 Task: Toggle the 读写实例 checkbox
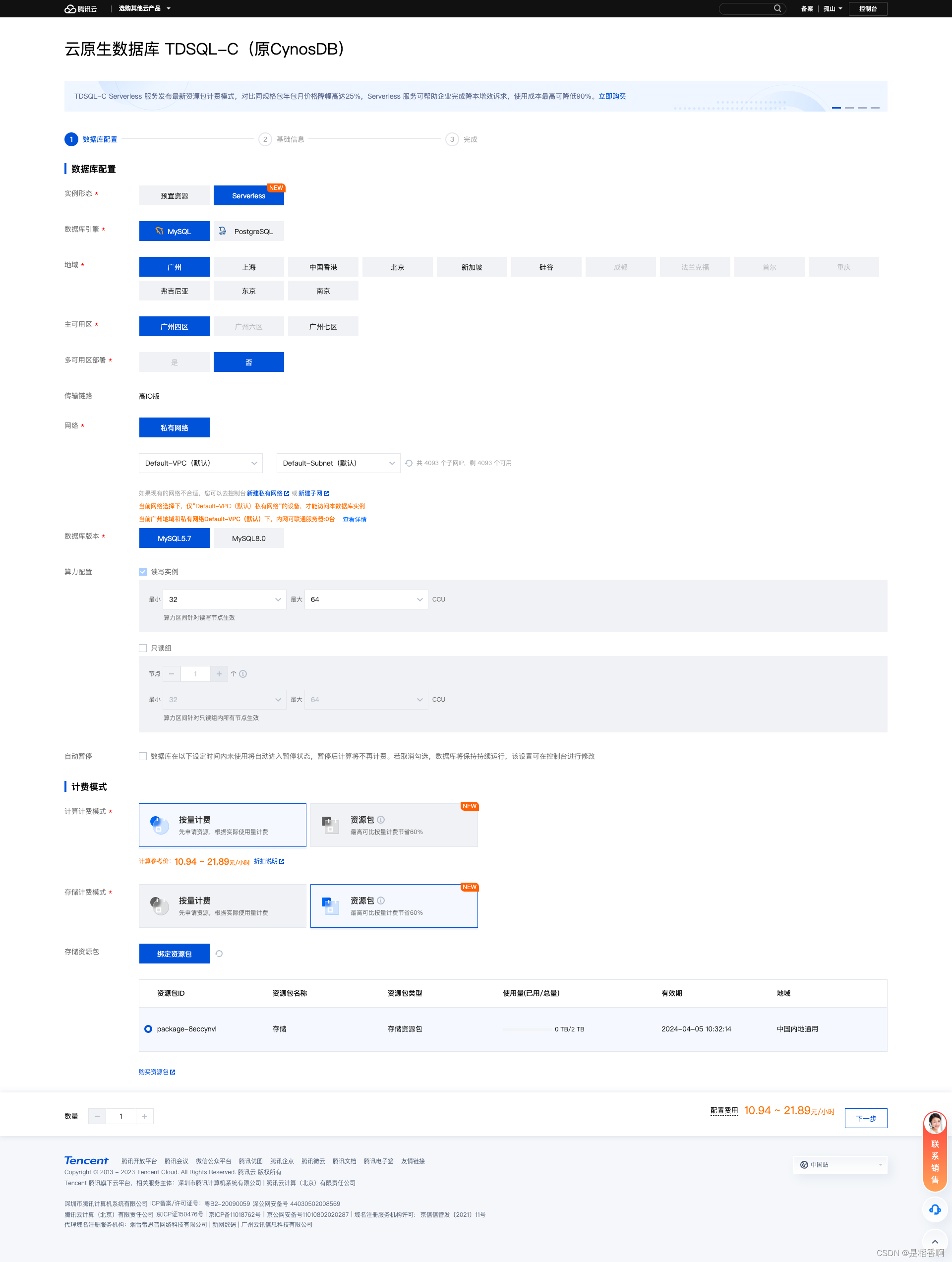click(x=143, y=572)
